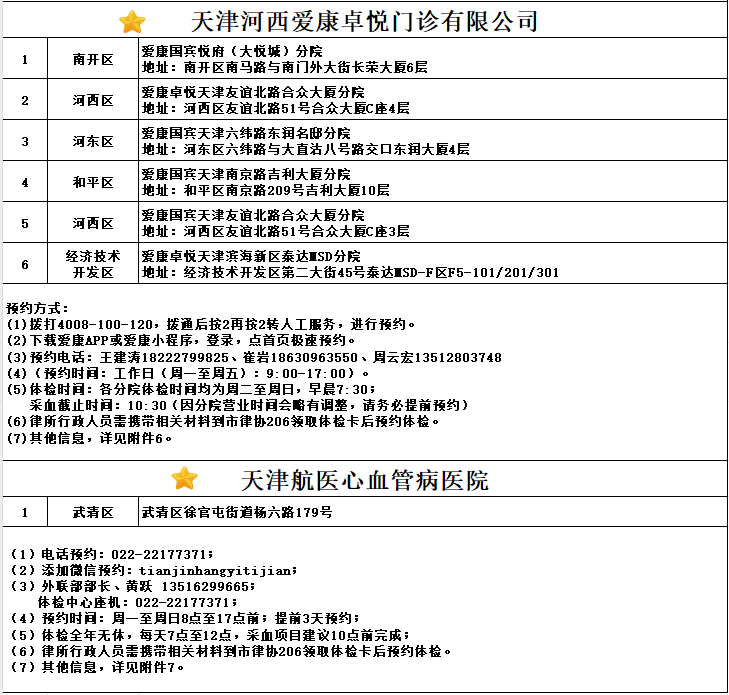Screen dimensions: 729x695
Task: Select line 其他信息，详见附件6
Action: click(x=89, y=438)
